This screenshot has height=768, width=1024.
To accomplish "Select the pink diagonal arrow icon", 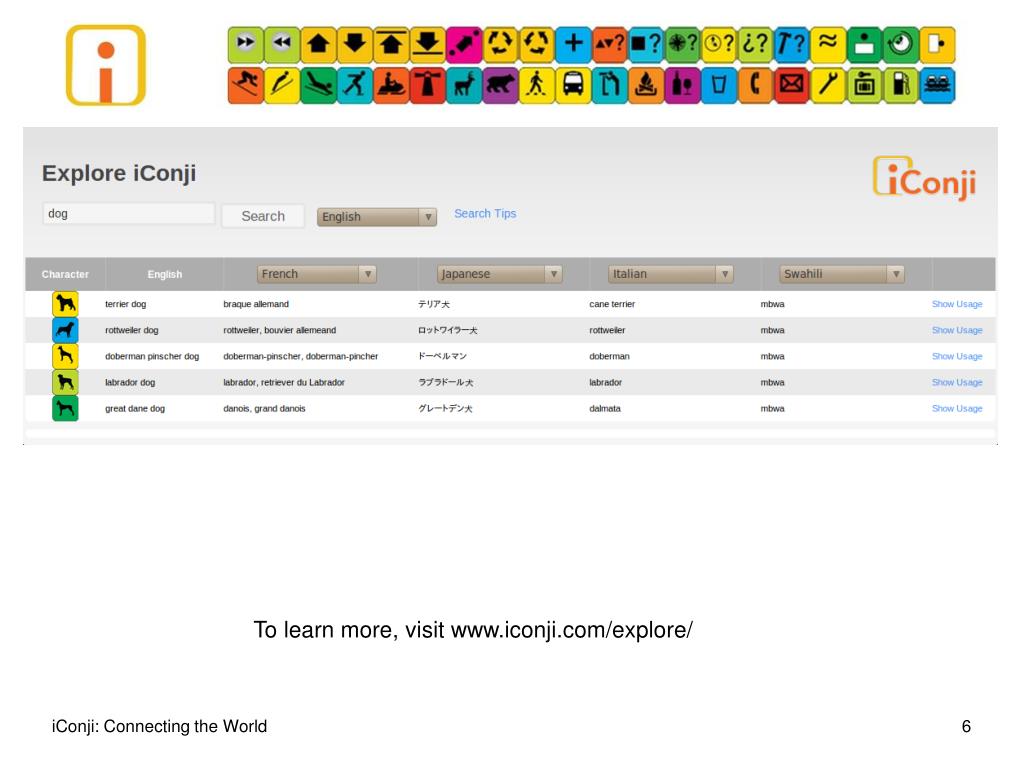I will [464, 44].
